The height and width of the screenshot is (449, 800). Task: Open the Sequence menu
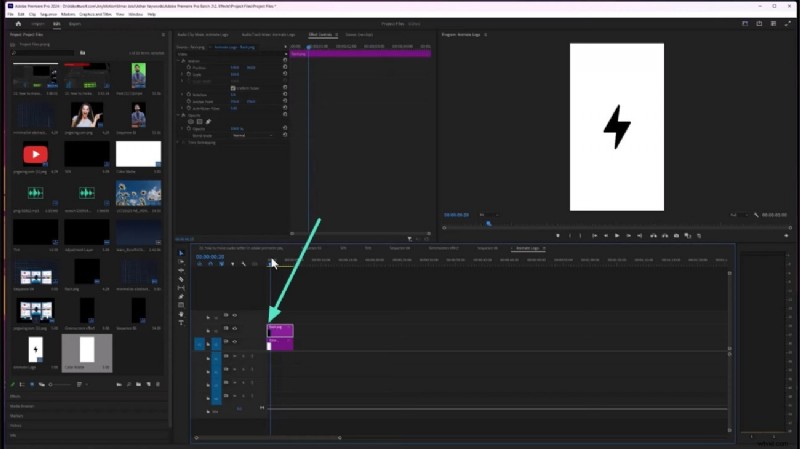(48, 14)
